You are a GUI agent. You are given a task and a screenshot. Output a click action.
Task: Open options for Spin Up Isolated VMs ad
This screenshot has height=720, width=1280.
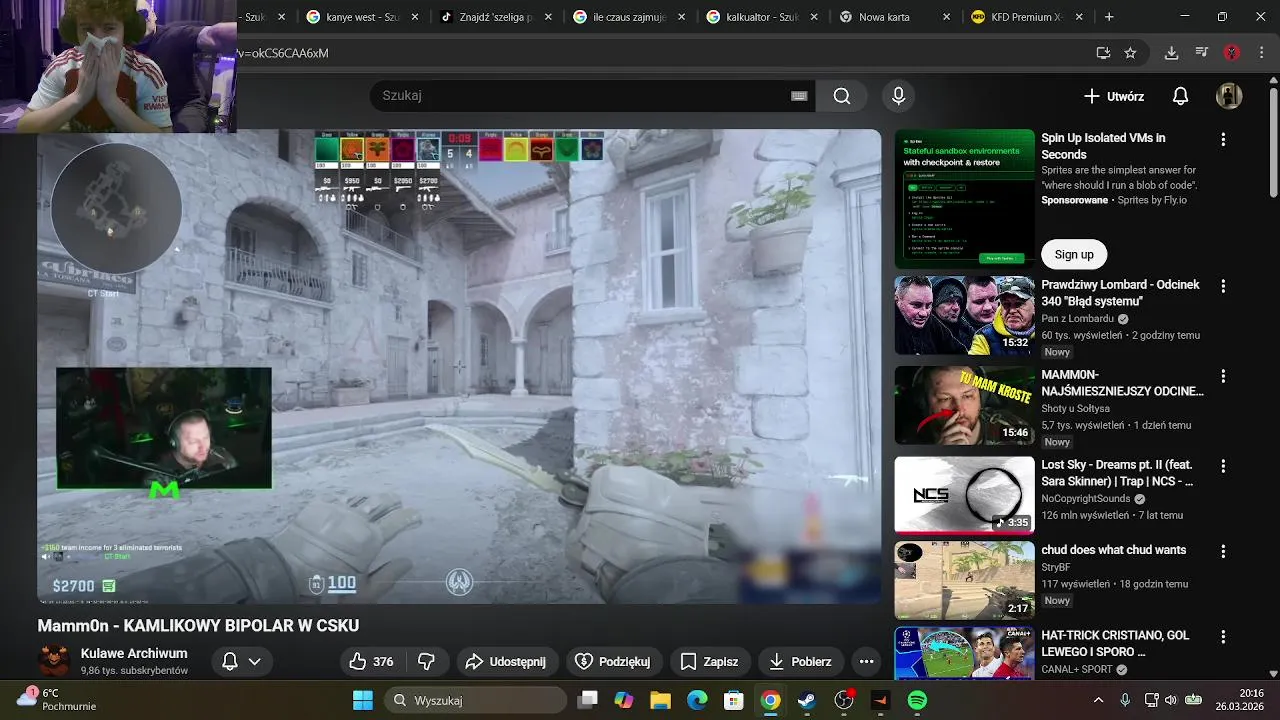[x=1222, y=140]
